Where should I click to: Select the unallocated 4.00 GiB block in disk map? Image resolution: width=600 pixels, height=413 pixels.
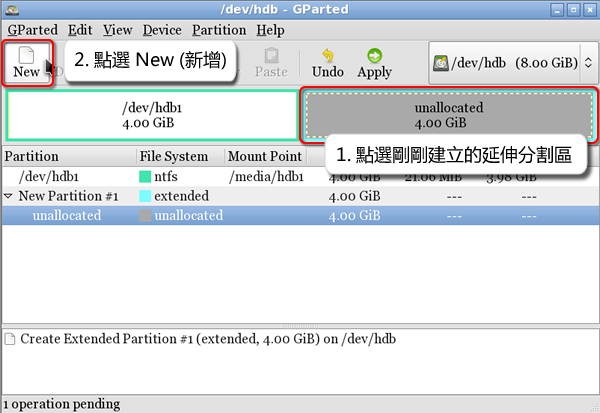click(447, 115)
